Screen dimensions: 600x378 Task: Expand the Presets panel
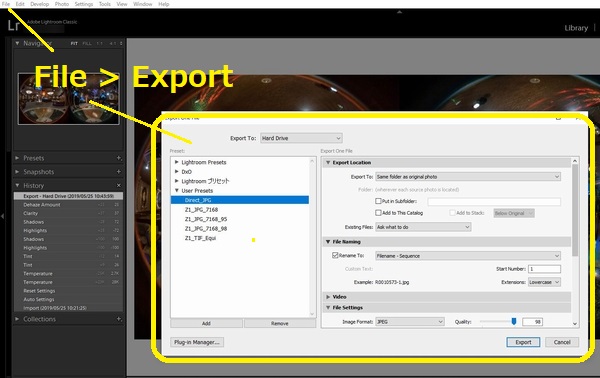coord(17,158)
